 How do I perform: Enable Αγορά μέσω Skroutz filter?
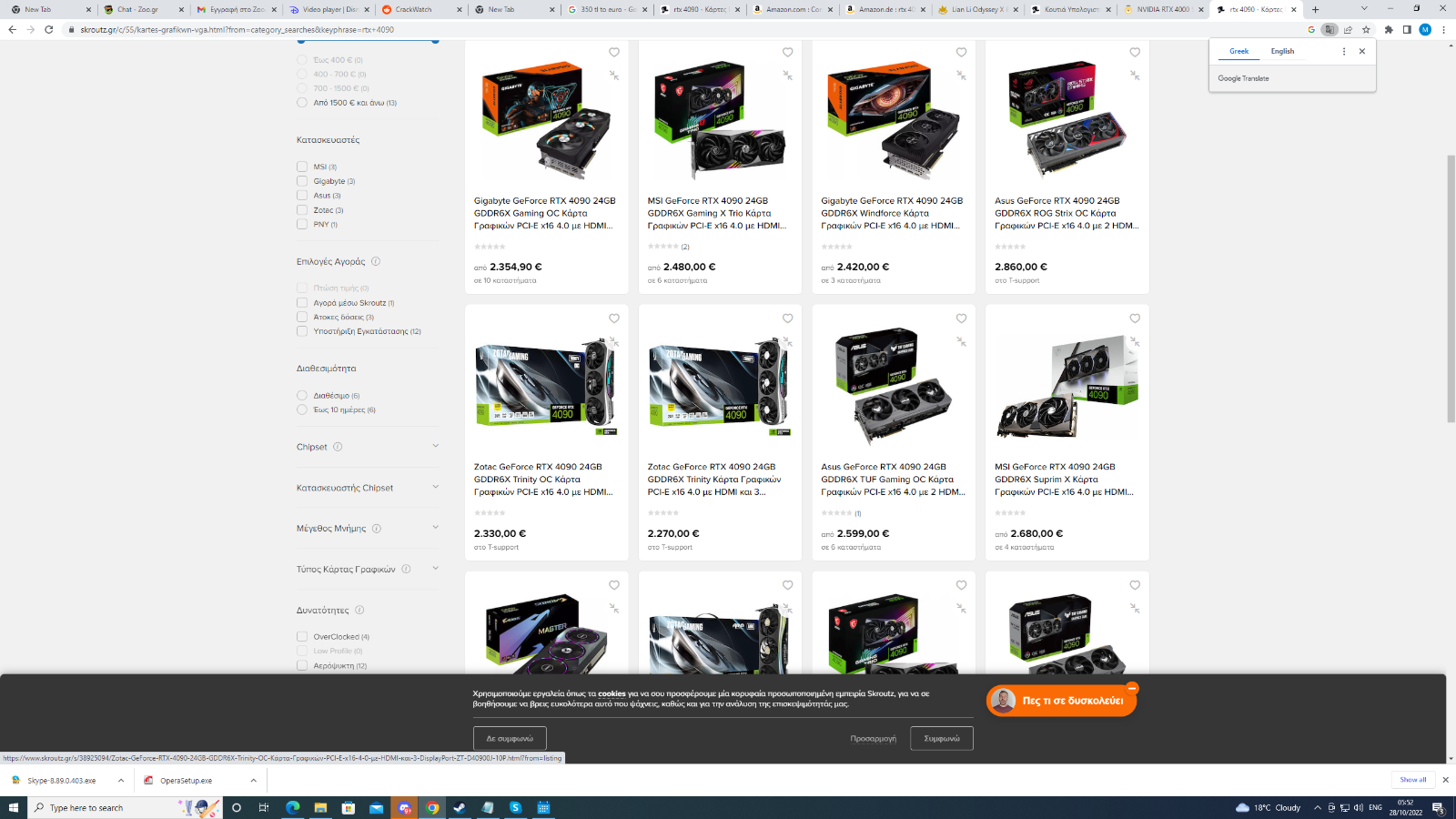point(302,302)
